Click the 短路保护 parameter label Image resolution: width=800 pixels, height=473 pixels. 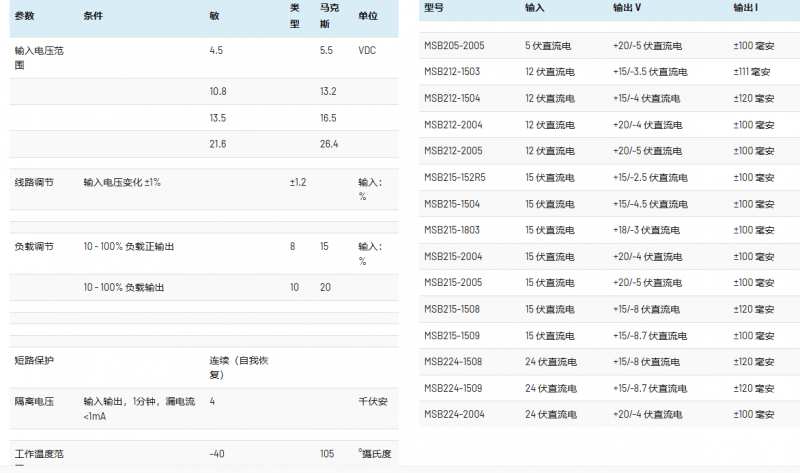tap(34, 360)
